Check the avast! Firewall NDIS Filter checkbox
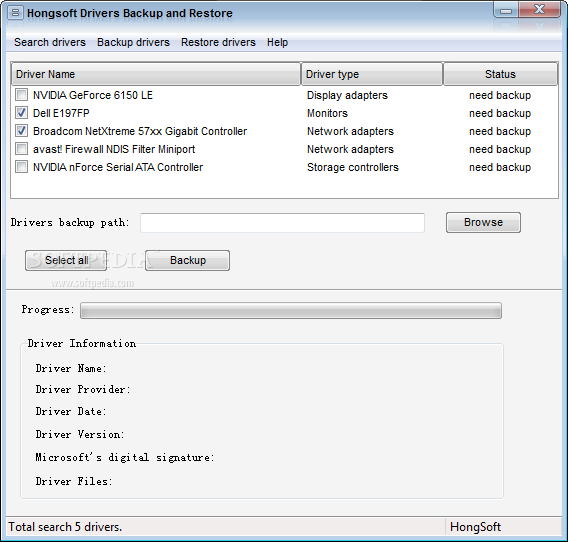 click(x=21, y=149)
